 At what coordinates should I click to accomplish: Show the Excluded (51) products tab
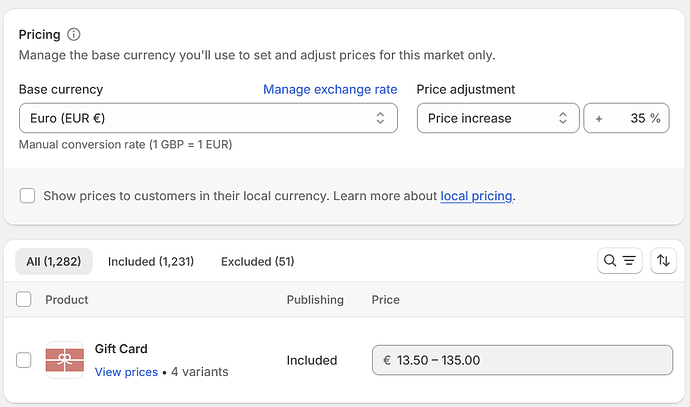(x=257, y=261)
